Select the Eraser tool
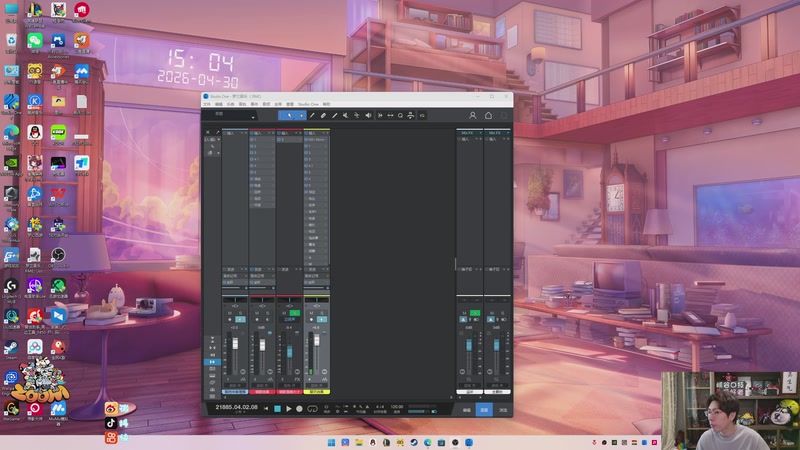Image resolution: width=800 pixels, height=450 pixels. click(323, 115)
